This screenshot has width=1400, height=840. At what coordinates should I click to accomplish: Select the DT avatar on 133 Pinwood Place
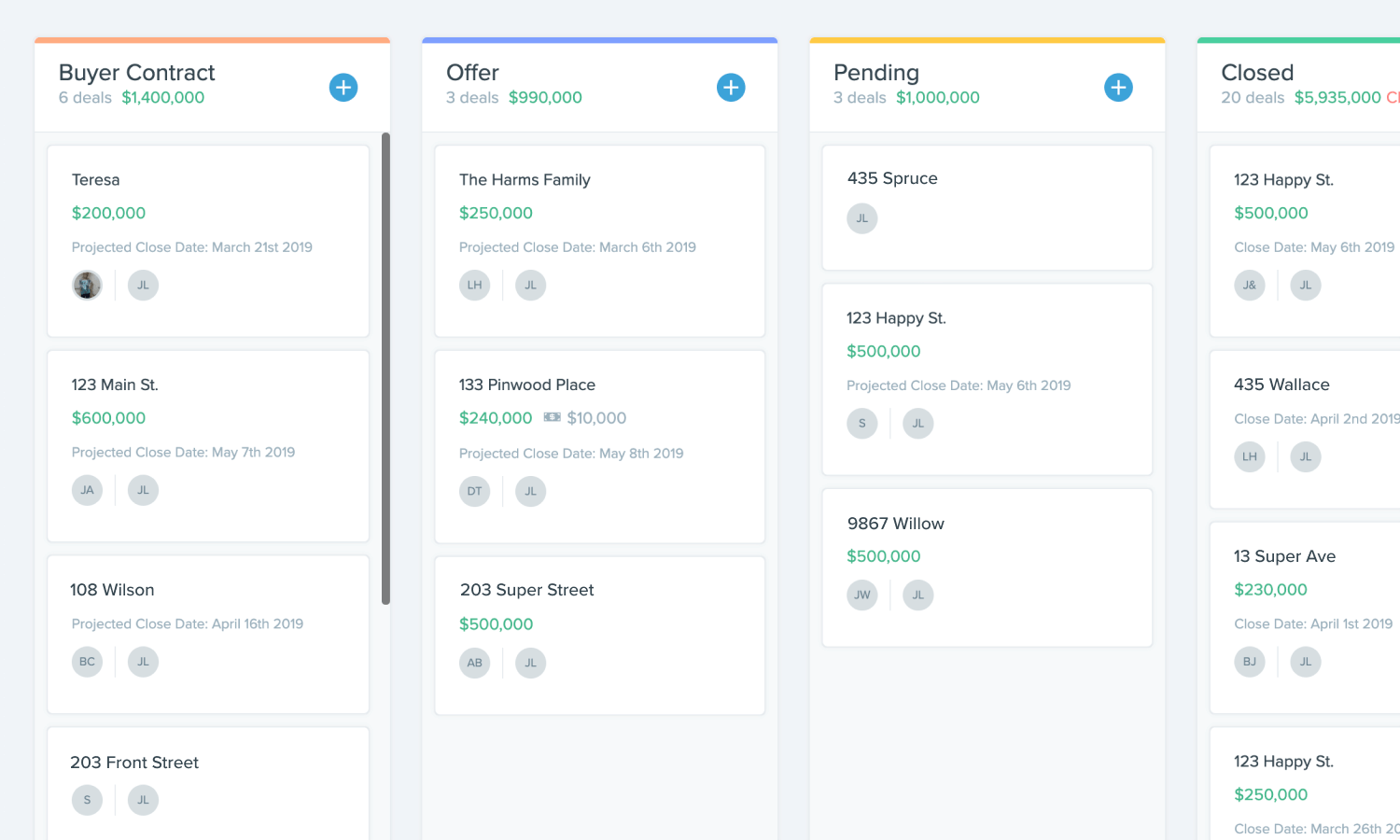(x=474, y=491)
